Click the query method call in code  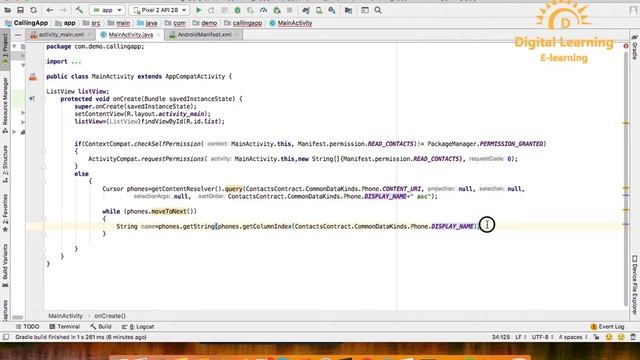(x=233, y=189)
